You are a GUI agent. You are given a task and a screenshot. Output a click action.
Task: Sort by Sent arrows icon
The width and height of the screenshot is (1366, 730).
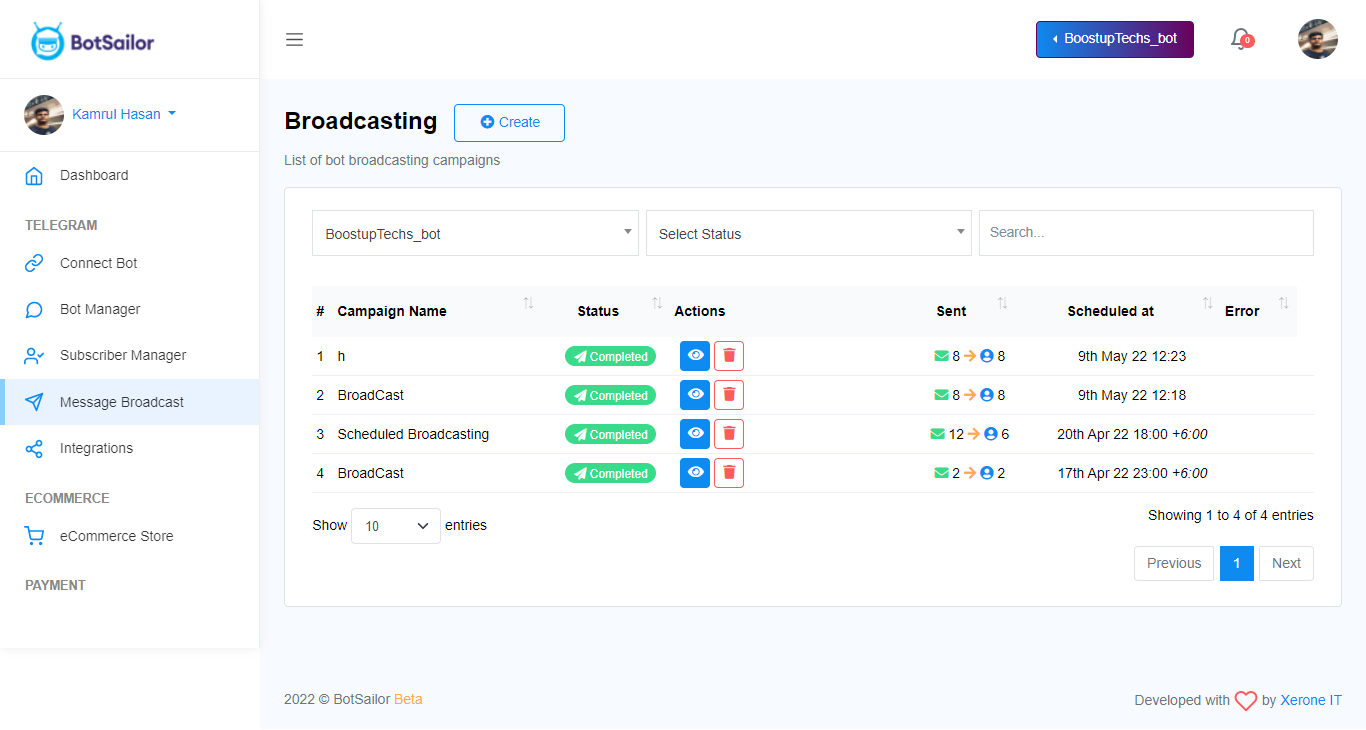pos(1002,303)
